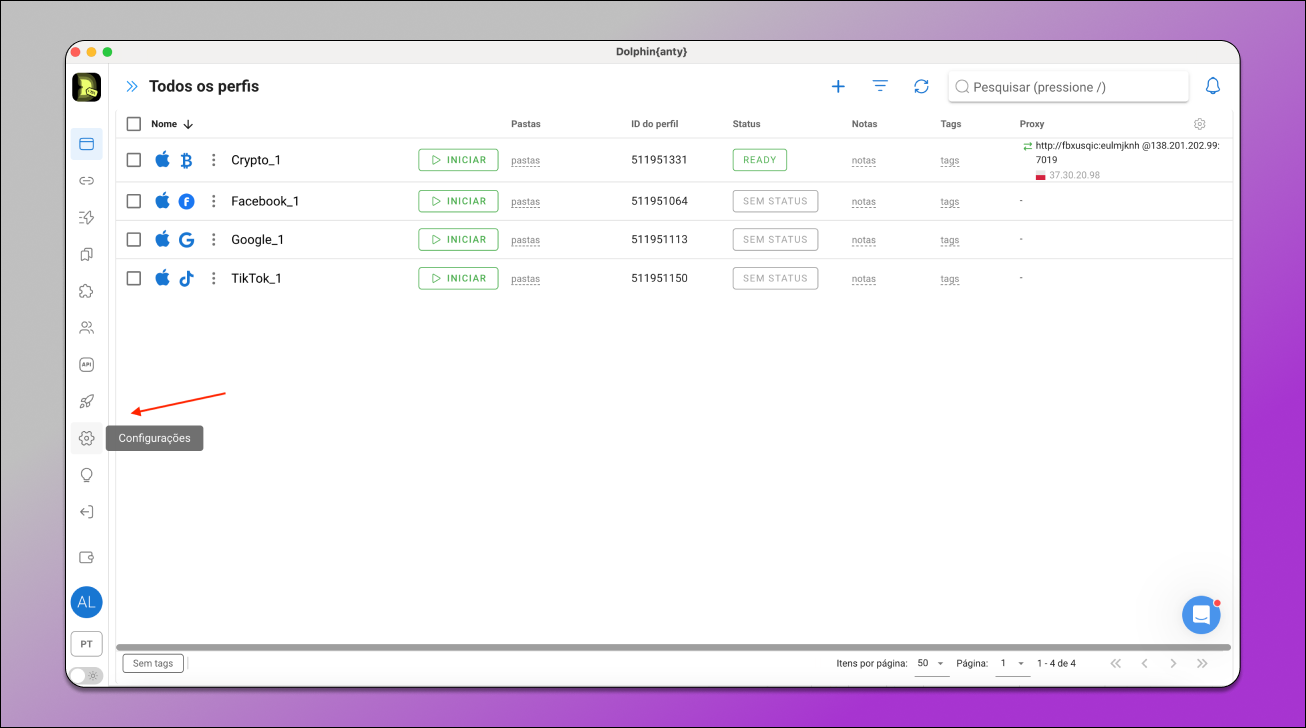
Task: Open table column settings gear
Action: point(1199,124)
